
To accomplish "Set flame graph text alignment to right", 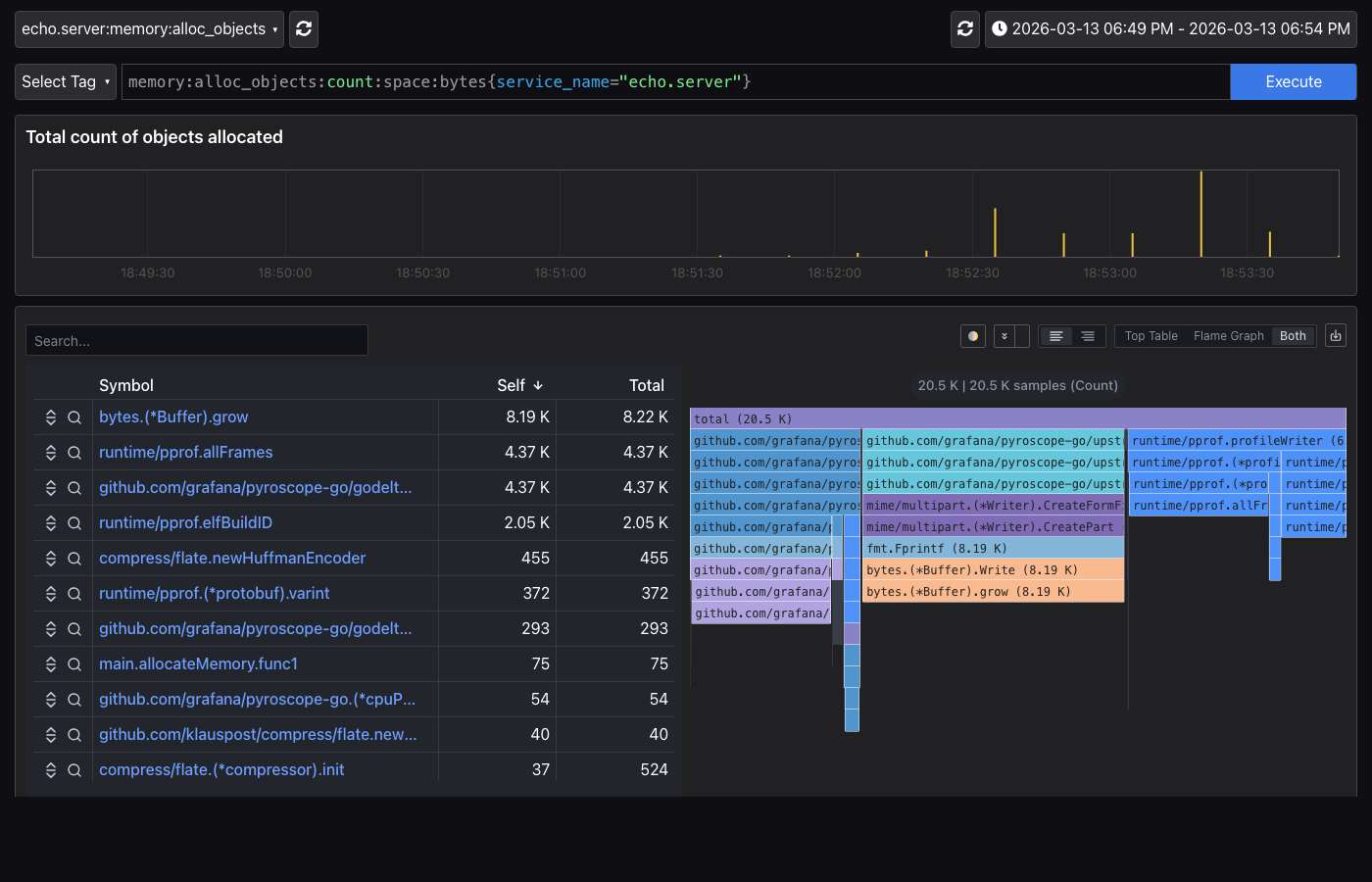I will tap(1088, 336).
